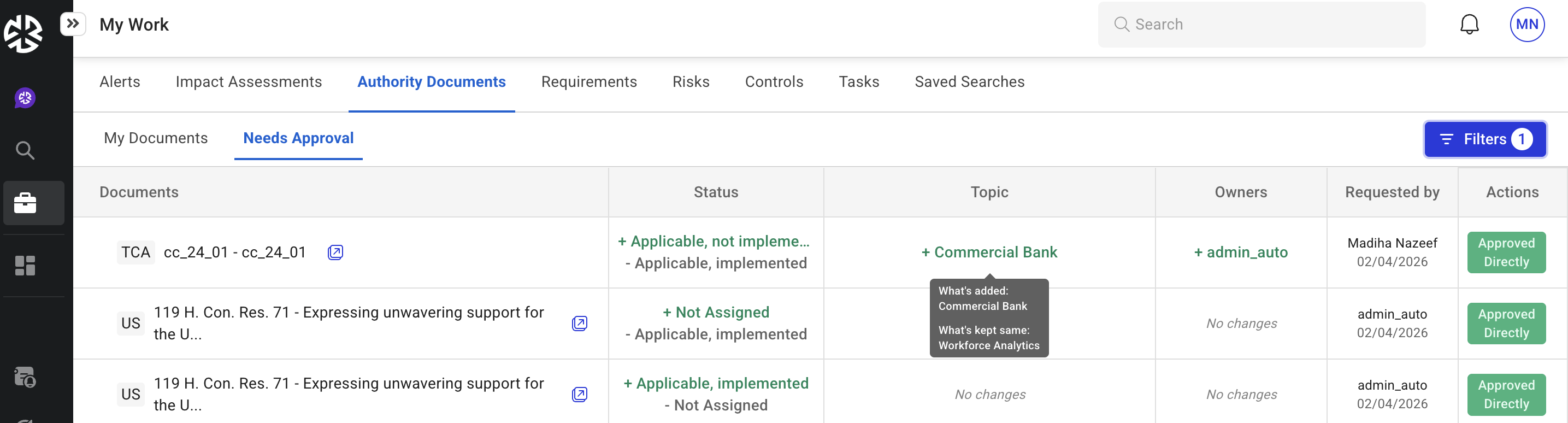Click '+ Applicable, implemented' status in last row
Viewport: 1568px width, 423px height.
click(x=716, y=384)
